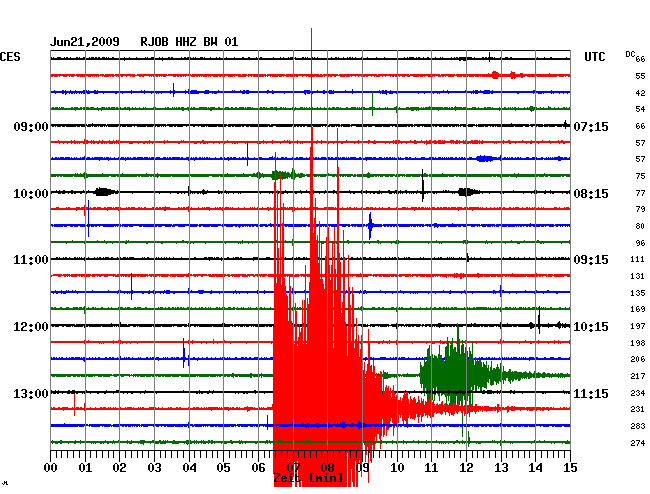Click the DC value "135"
This screenshot has height=494, width=650.
638,293
